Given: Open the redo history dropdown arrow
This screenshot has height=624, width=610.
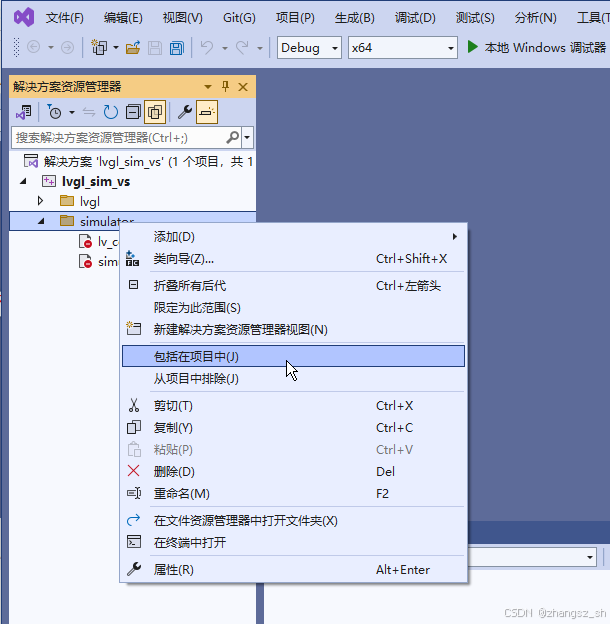Looking at the screenshot, I should tap(260, 48).
